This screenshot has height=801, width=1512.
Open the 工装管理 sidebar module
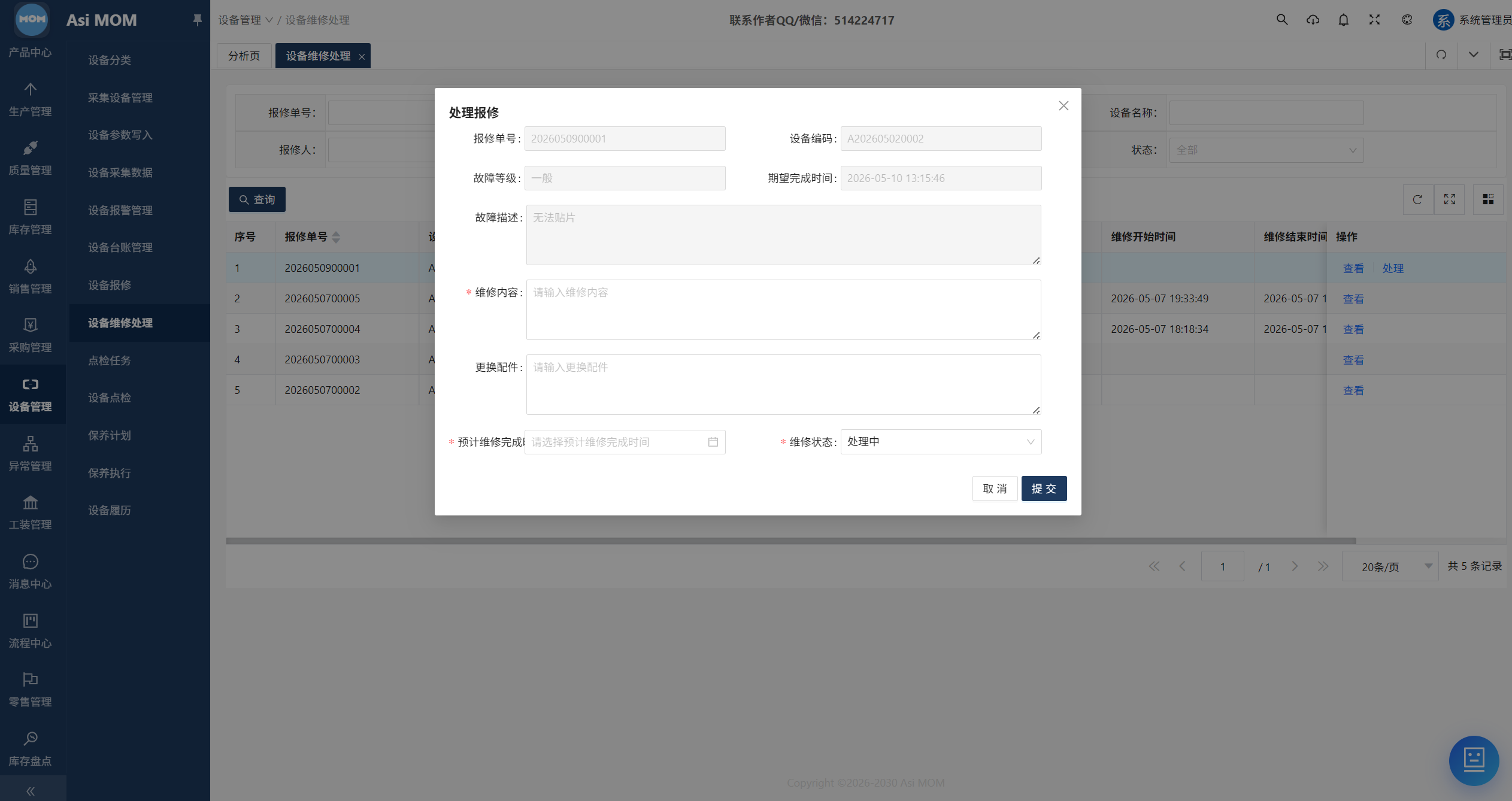31,512
